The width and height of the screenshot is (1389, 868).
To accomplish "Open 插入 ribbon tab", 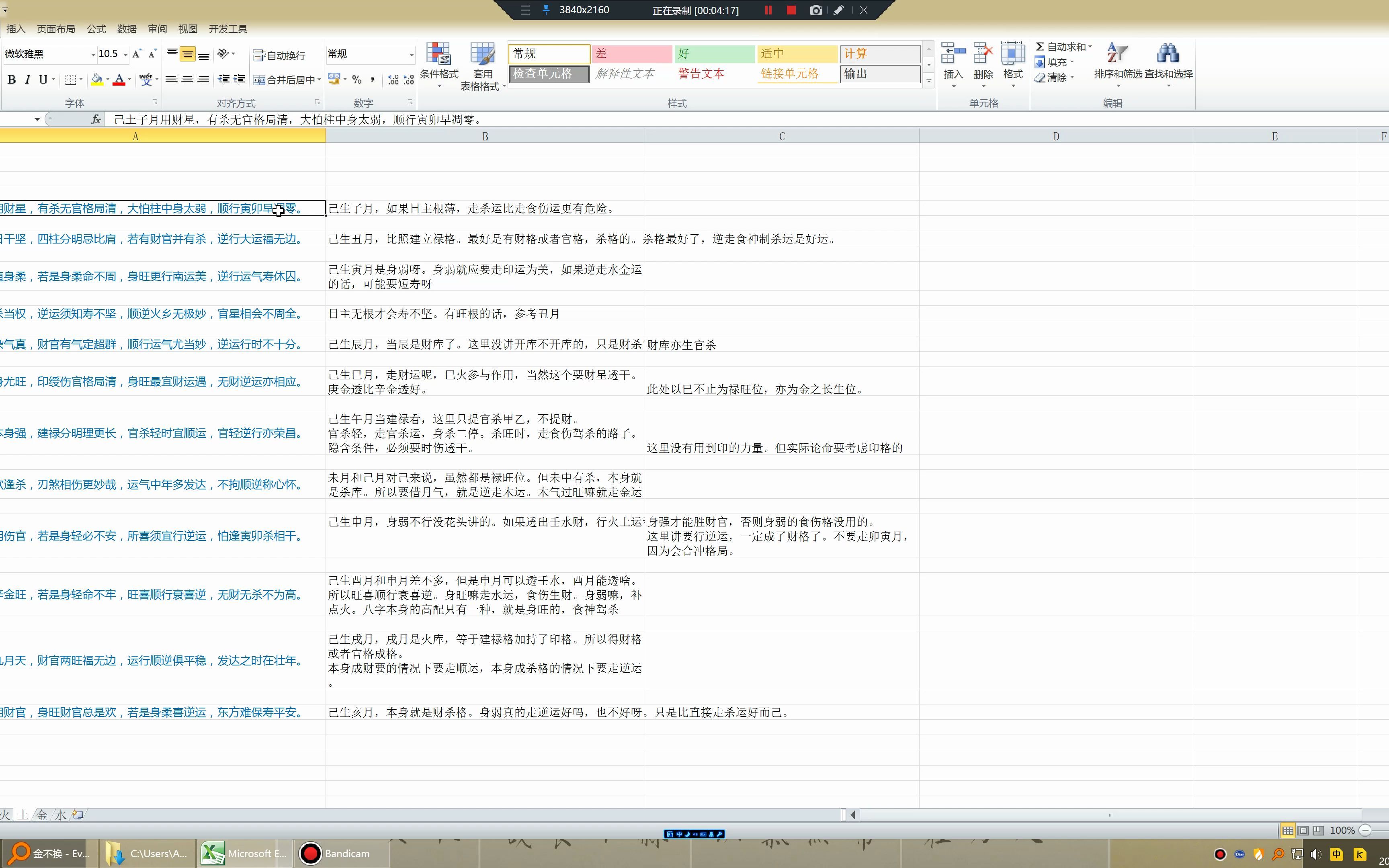I will tap(16, 29).
